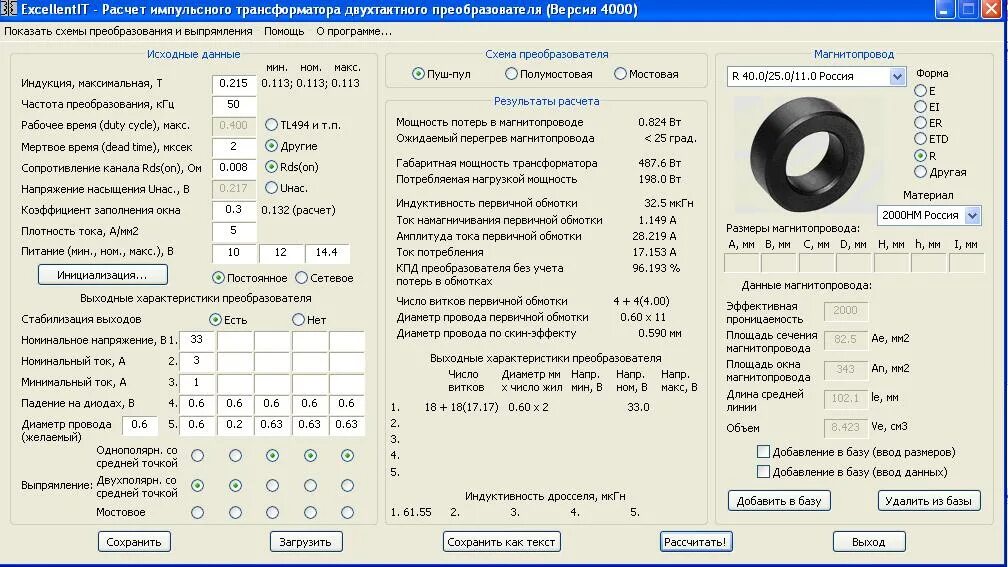This screenshot has width=1008, height=567.
Task: Click the conversion frequency field 50
Action: pyautogui.click(x=234, y=105)
